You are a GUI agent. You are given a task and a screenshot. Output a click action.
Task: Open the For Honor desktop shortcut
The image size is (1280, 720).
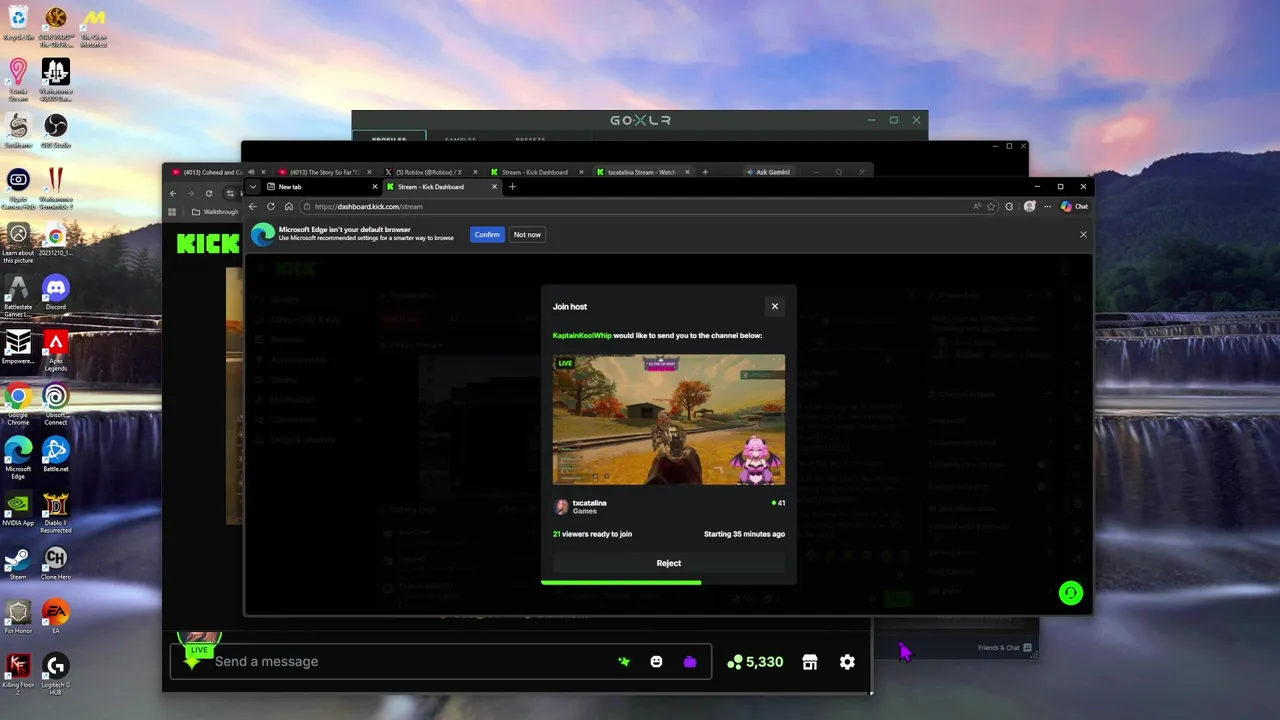tap(18, 616)
